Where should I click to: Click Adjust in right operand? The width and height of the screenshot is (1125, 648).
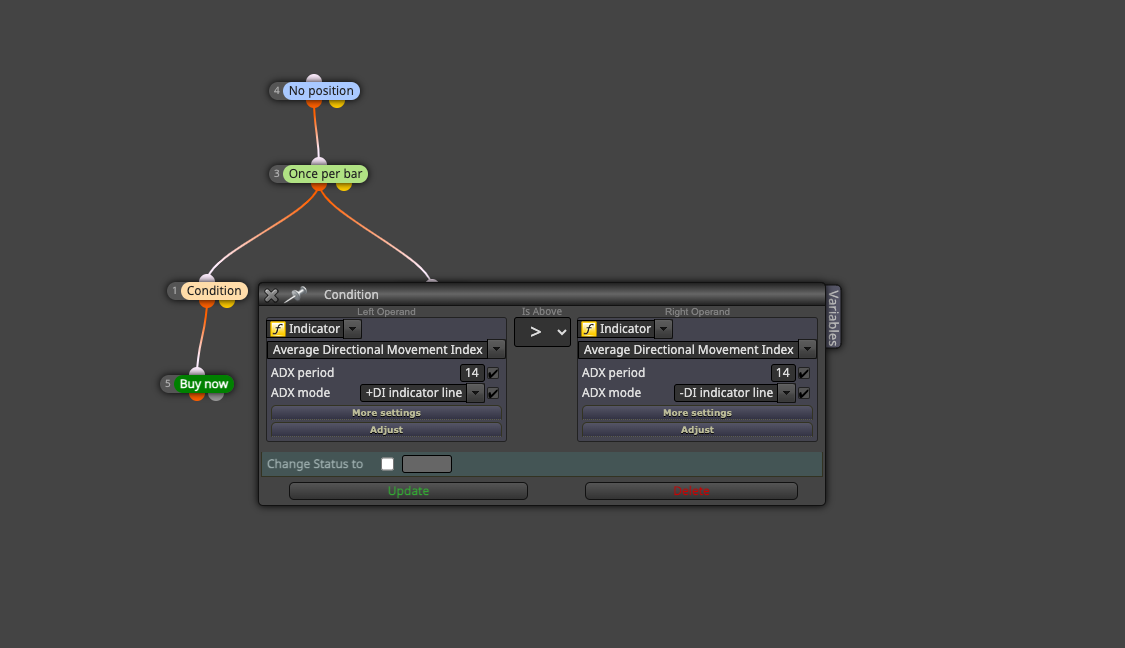(697, 430)
